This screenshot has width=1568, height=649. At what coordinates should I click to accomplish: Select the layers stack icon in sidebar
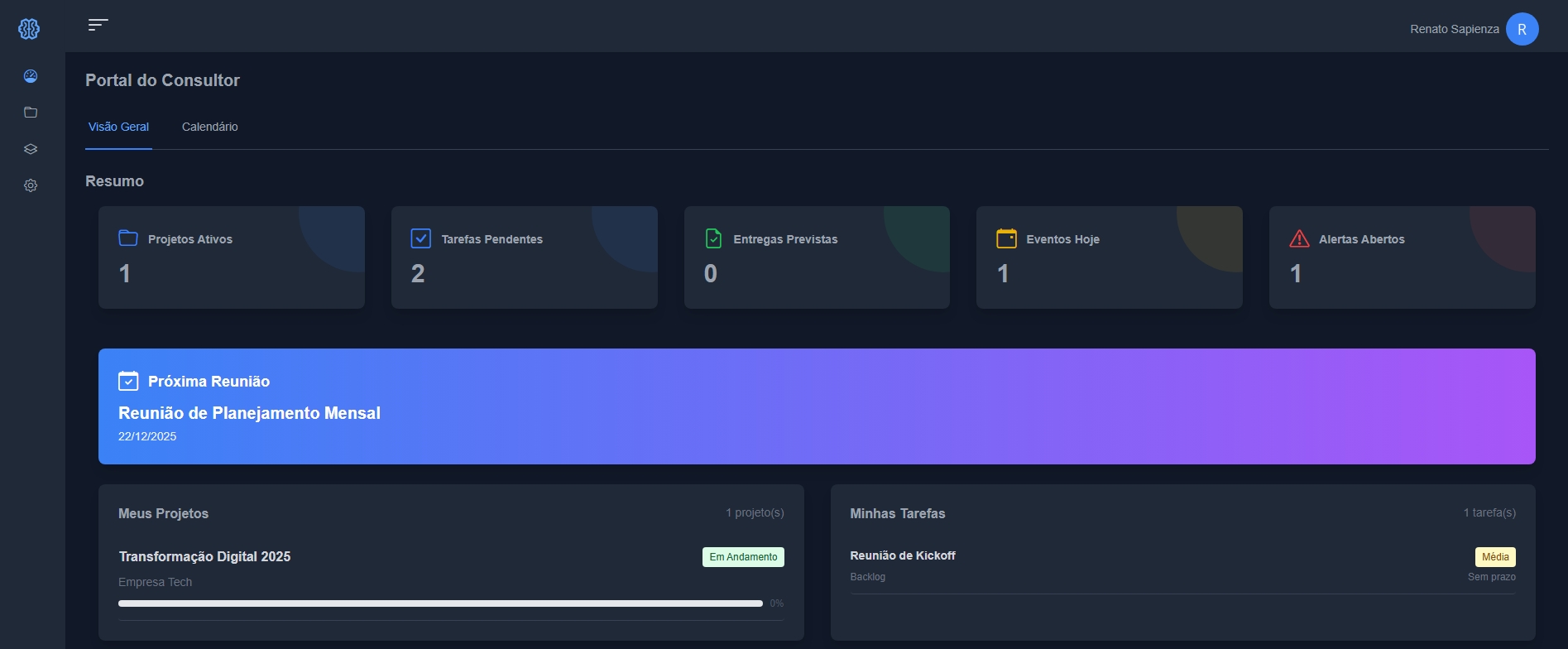click(x=31, y=149)
